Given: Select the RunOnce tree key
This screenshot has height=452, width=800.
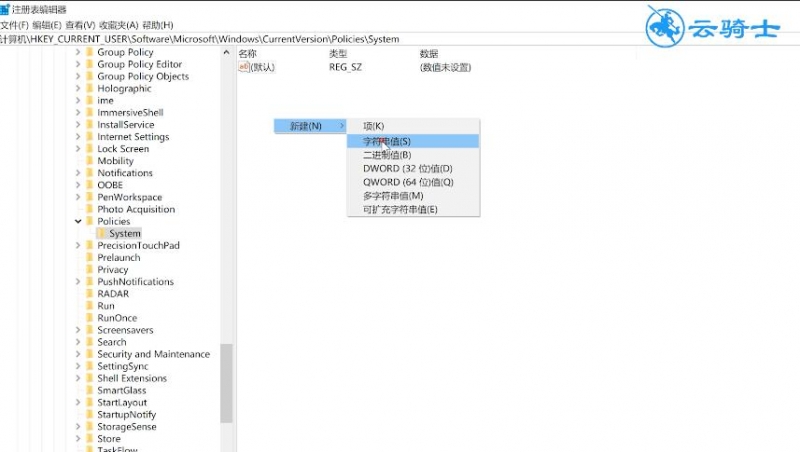Looking at the screenshot, I should [117, 318].
